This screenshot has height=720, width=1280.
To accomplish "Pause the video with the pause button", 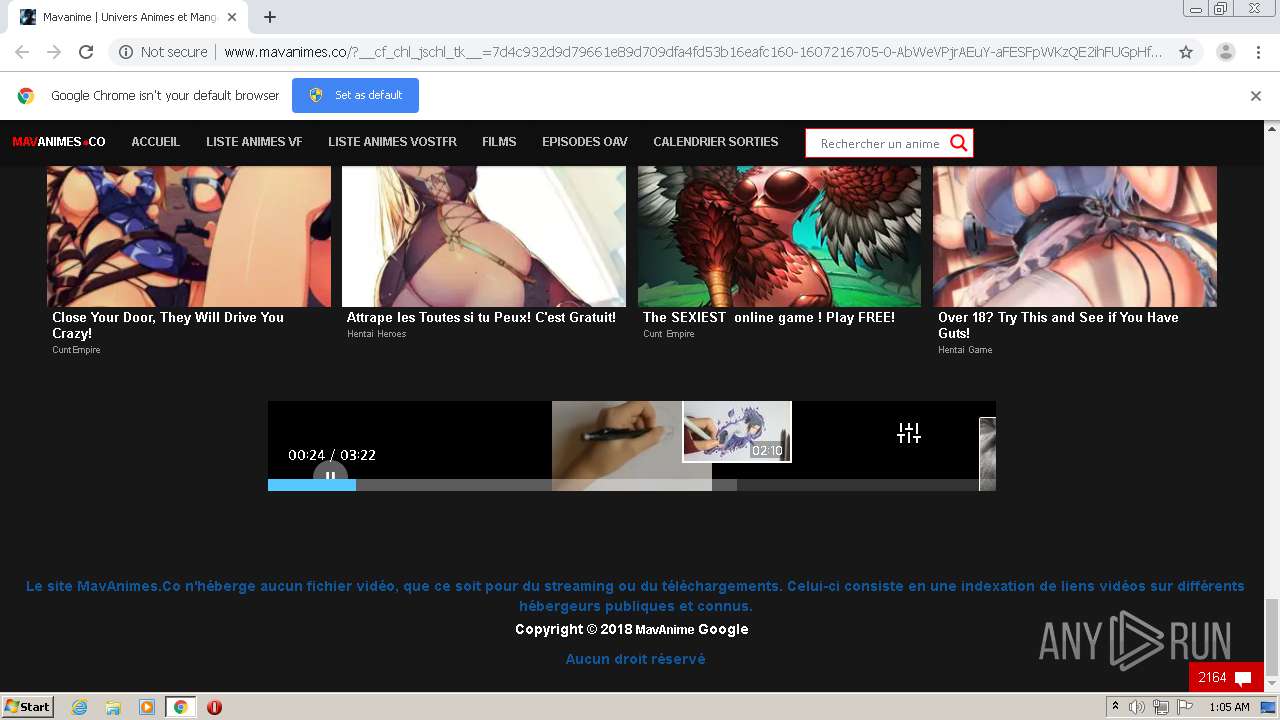I will [x=330, y=476].
